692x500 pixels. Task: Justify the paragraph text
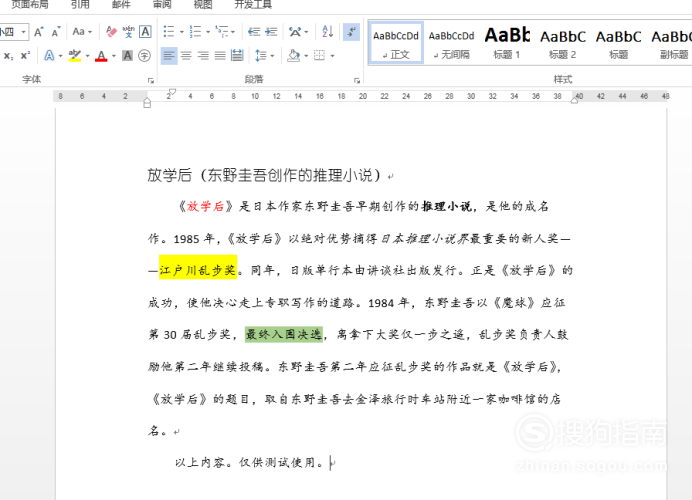coord(220,56)
